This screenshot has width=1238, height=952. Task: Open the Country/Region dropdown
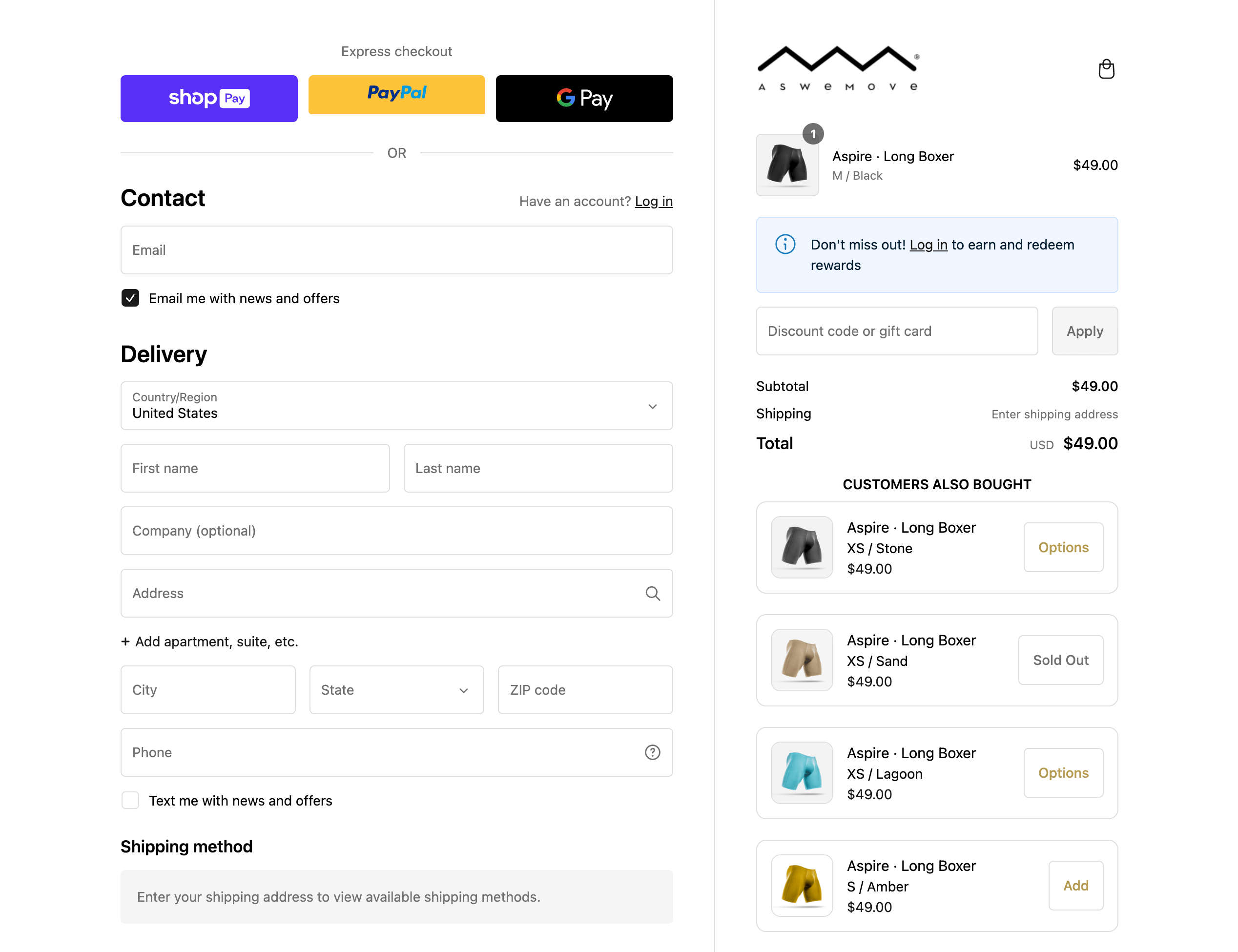pyautogui.click(x=396, y=406)
